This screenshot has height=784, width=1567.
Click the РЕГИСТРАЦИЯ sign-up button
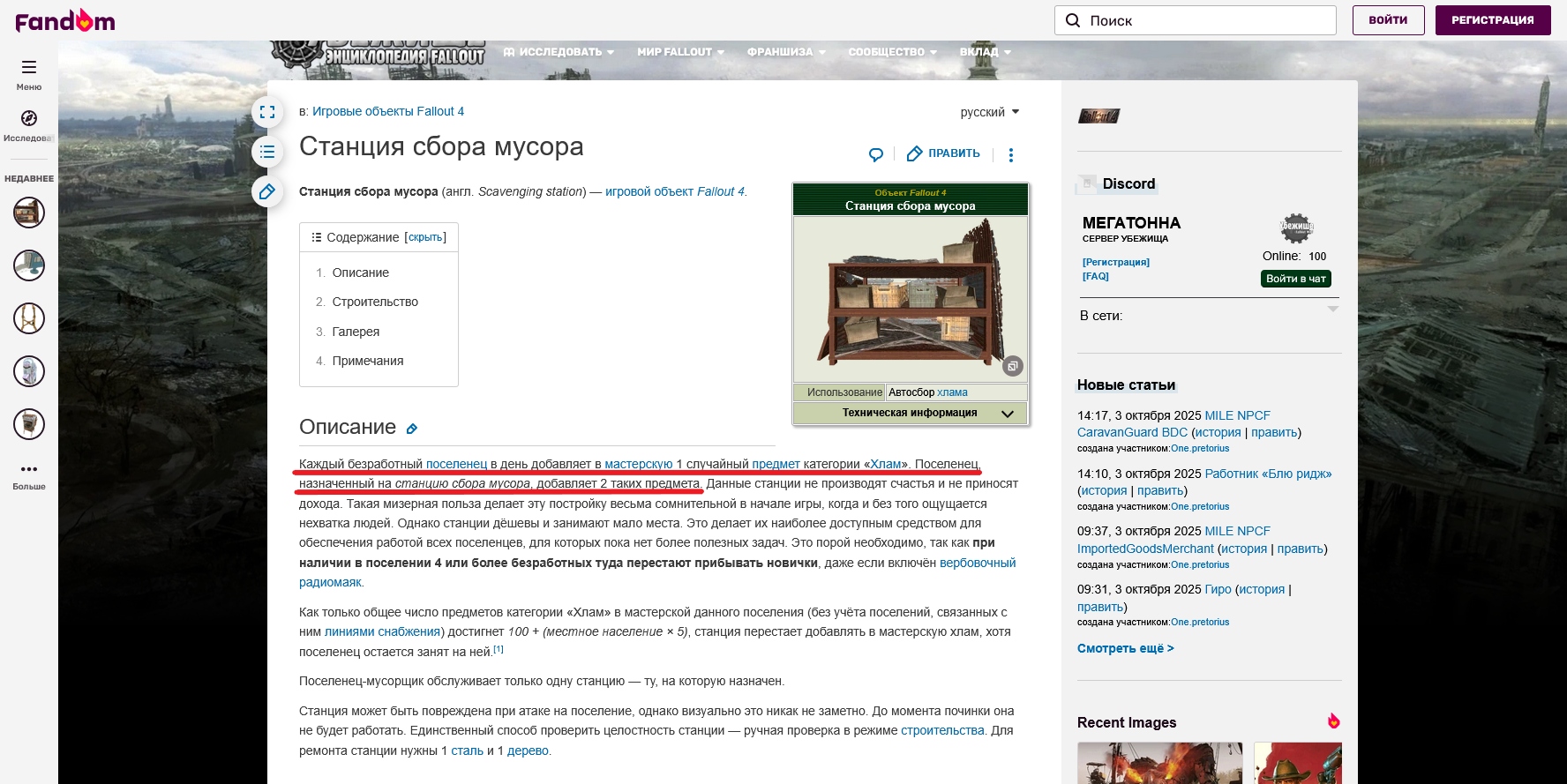(1493, 20)
